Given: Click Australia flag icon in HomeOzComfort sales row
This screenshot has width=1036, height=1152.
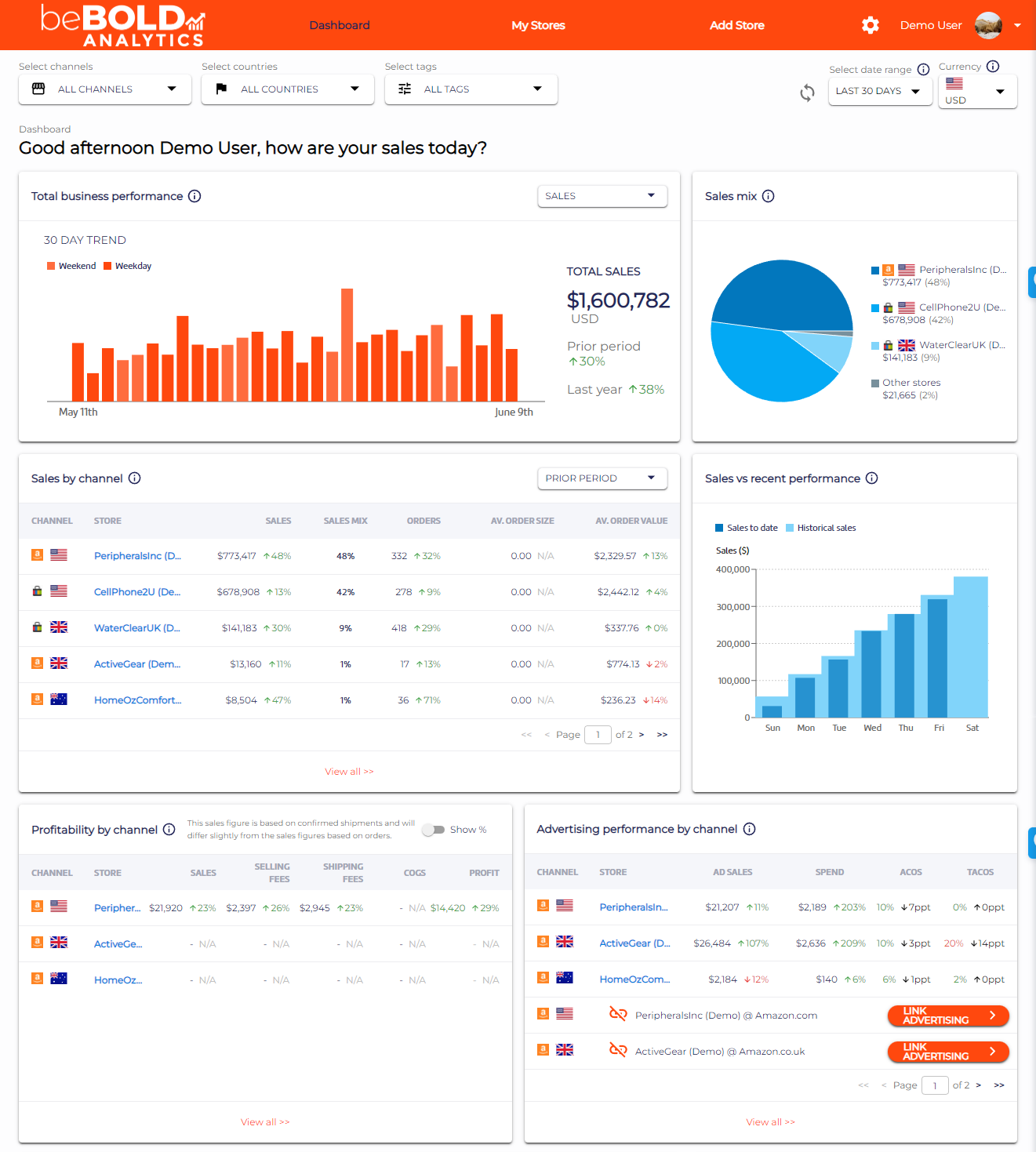Looking at the screenshot, I should click(x=59, y=699).
